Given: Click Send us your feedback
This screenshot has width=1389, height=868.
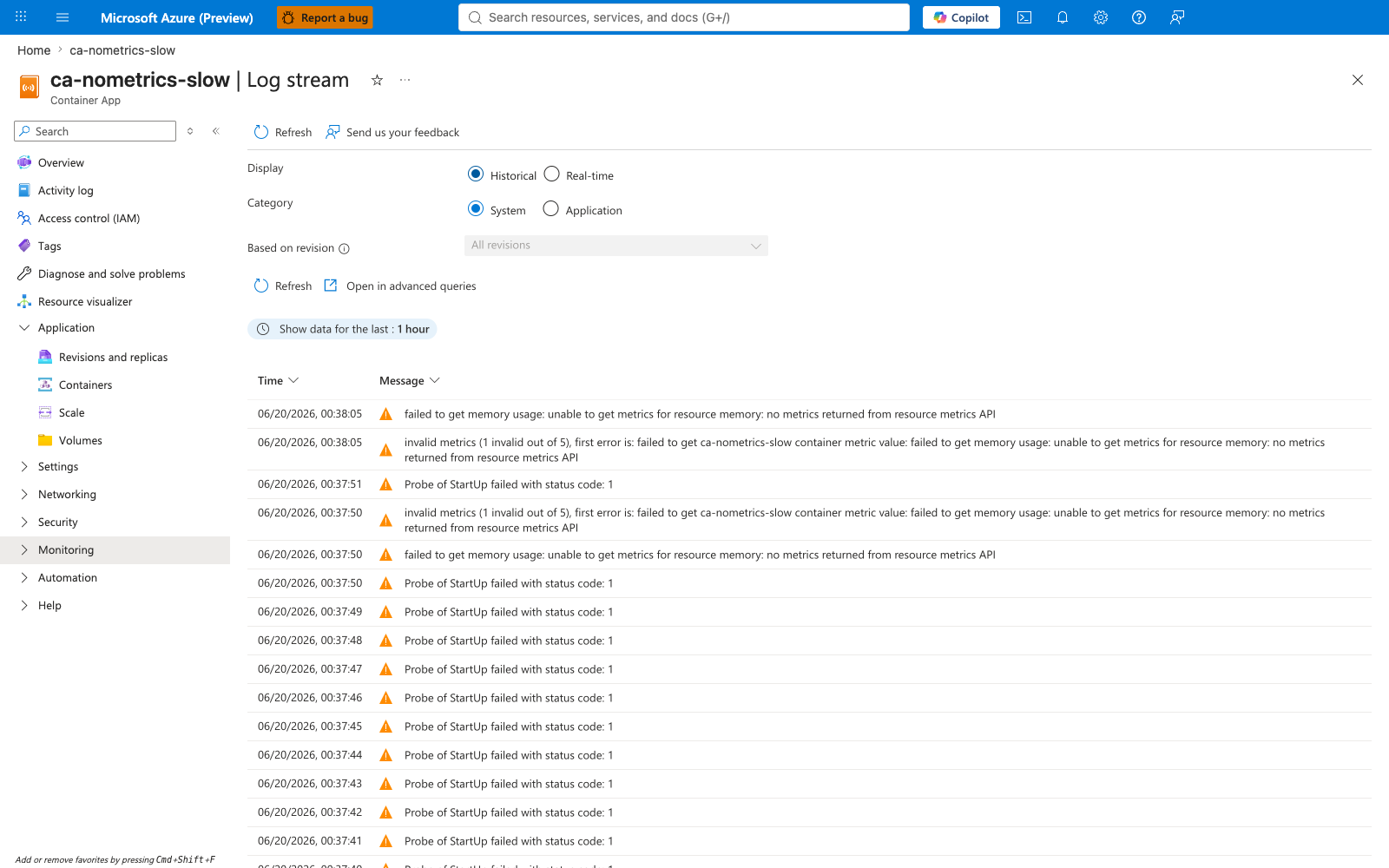Looking at the screenshot, I should click(392, 132).
